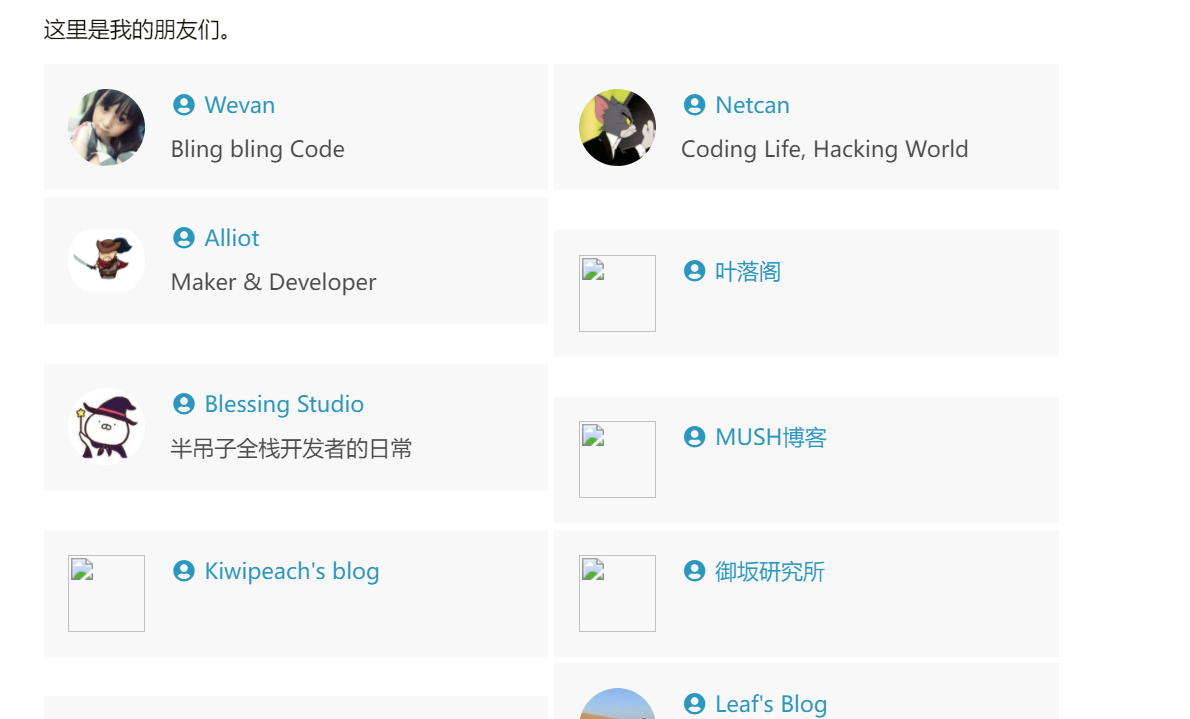Click the broken image placeholder for 叶落阁
1190x719 pixels.
(x=617, y=293)
